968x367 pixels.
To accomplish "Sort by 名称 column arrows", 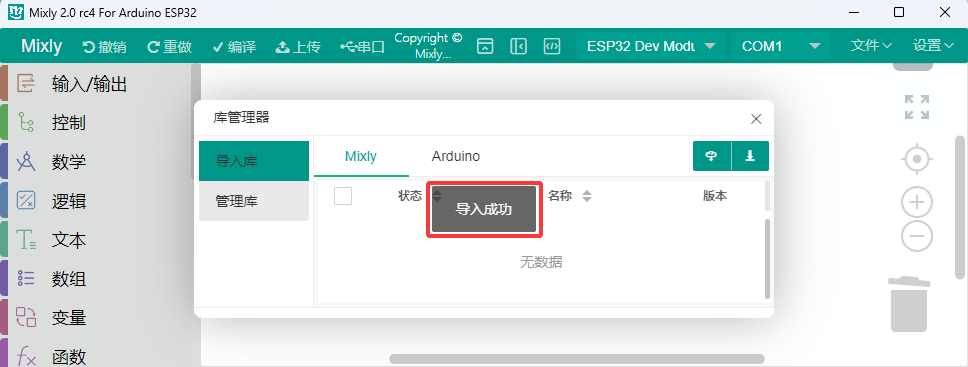I will tap(587, 196).
